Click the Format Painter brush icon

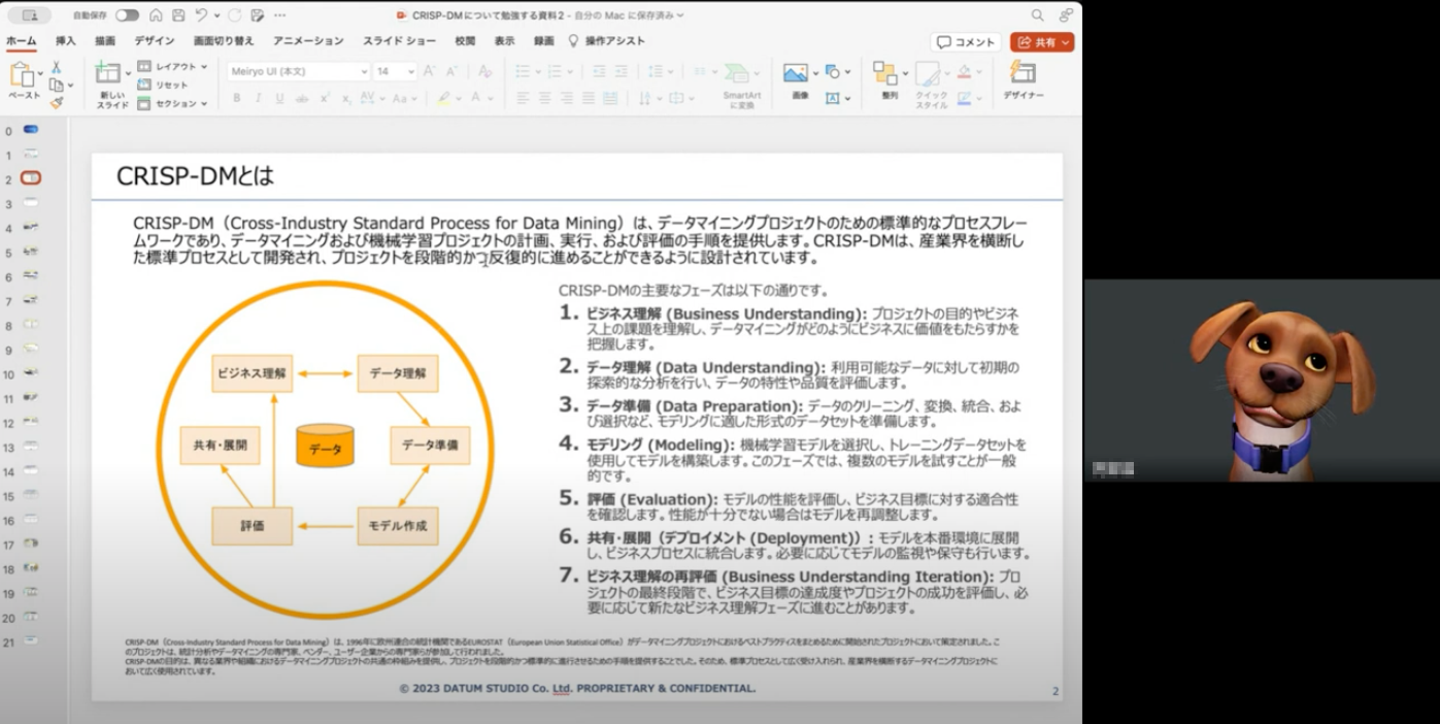click(x=56, y=102)
